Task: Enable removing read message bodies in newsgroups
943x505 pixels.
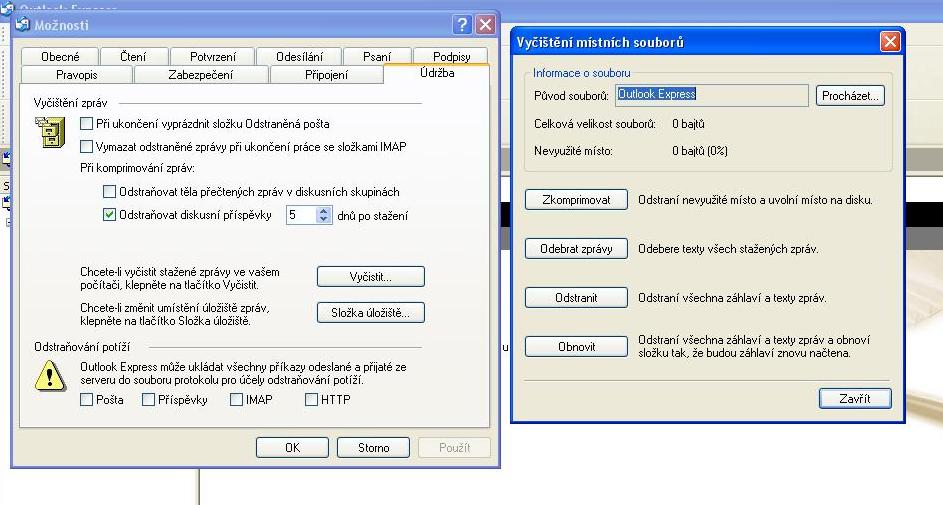Action: pos(109,192)
